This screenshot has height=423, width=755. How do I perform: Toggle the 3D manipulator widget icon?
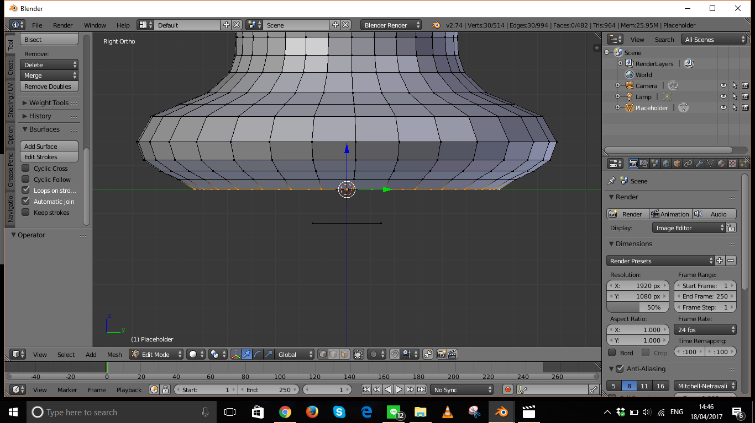coord(235,355)
